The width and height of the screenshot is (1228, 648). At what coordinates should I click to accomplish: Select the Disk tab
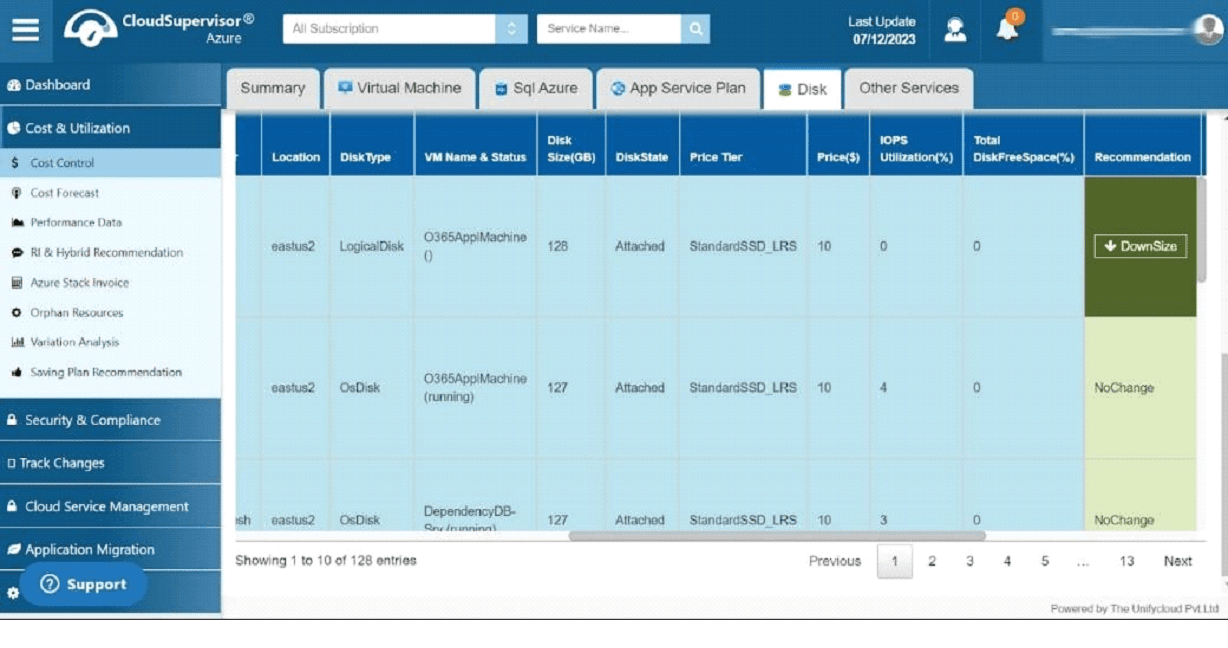pyautogui.click(x=803, y=89)
